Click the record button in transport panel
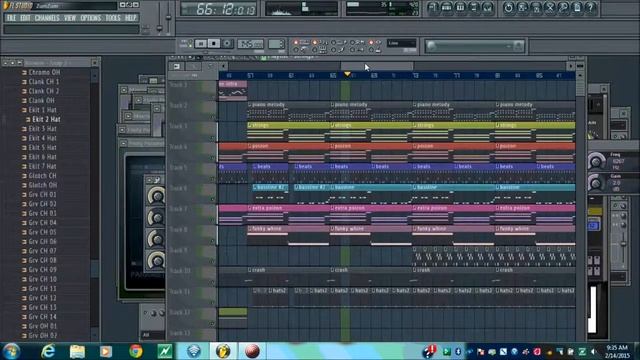640x360 pixels. point(227,43)
